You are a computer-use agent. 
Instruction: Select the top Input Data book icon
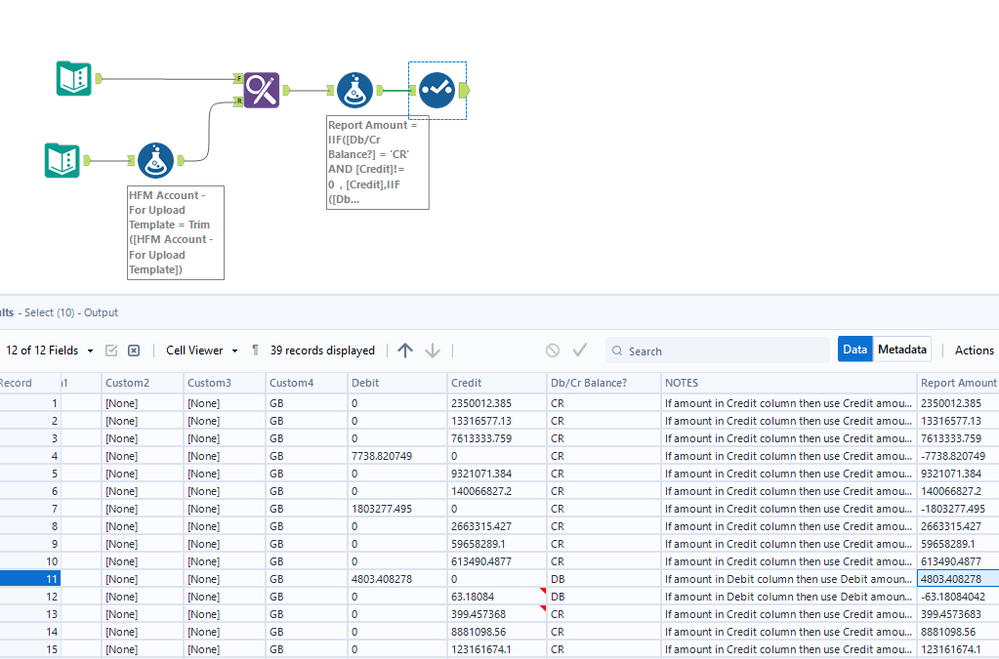tap(74, 78)
